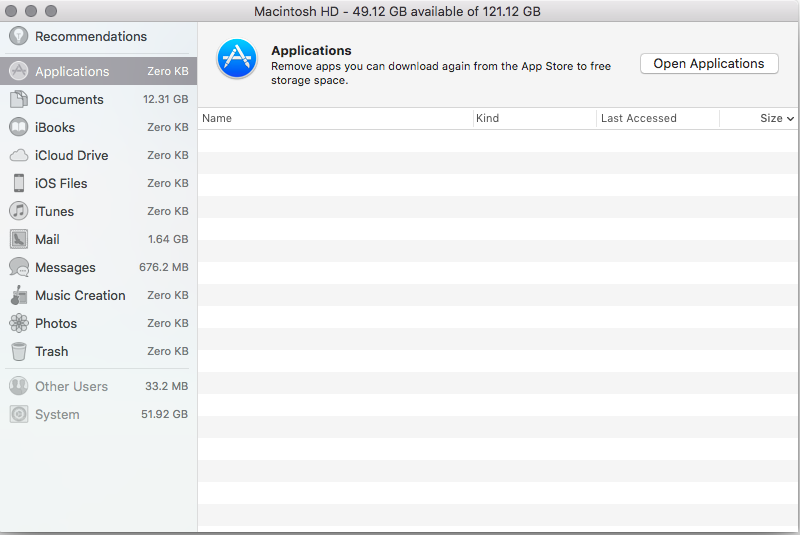Select the Trash category label
This screenshot has width=800, height=535.
[51, 351]
